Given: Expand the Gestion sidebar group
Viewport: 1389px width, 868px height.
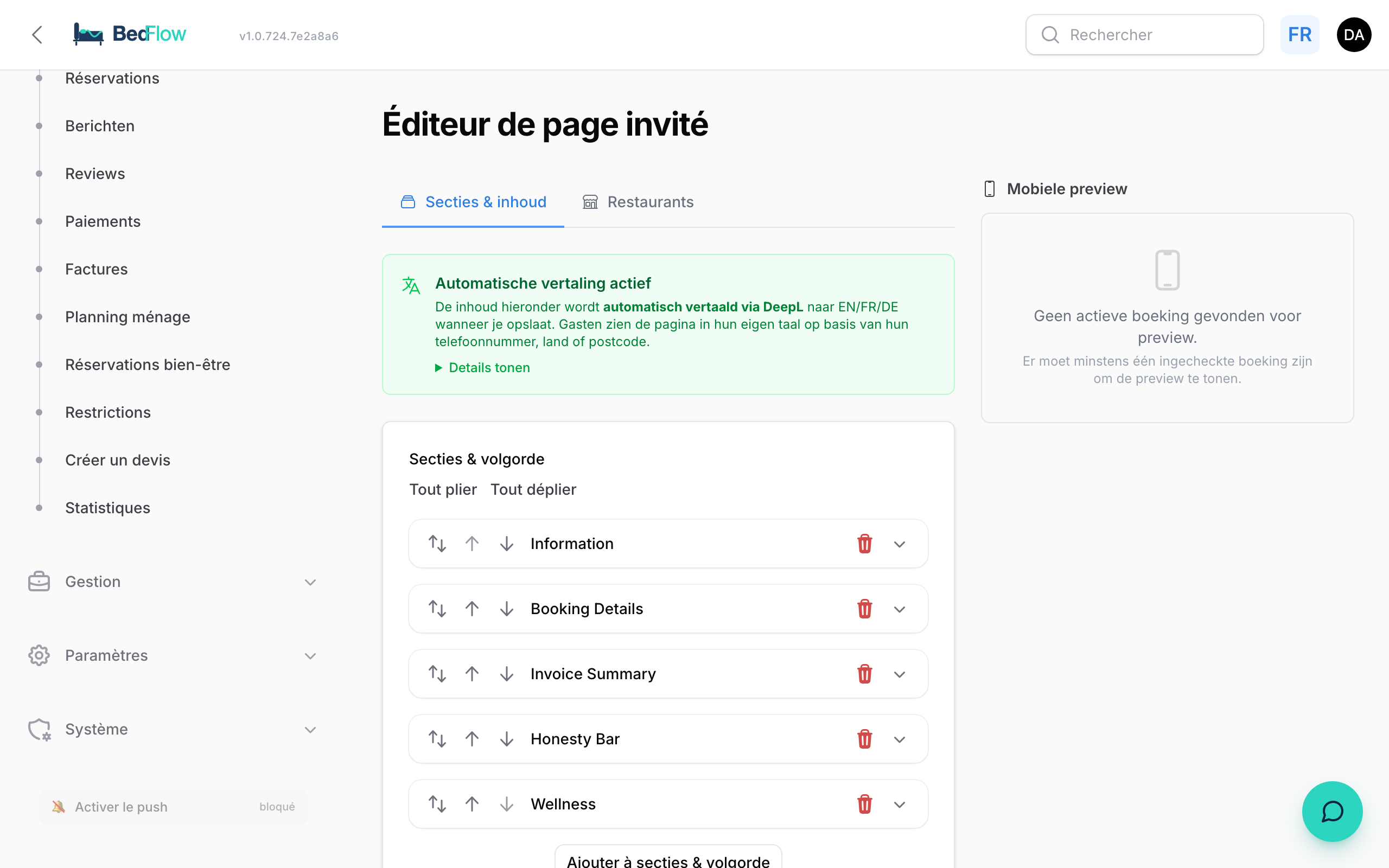Looking at the screenshot, I should (172, 582).
